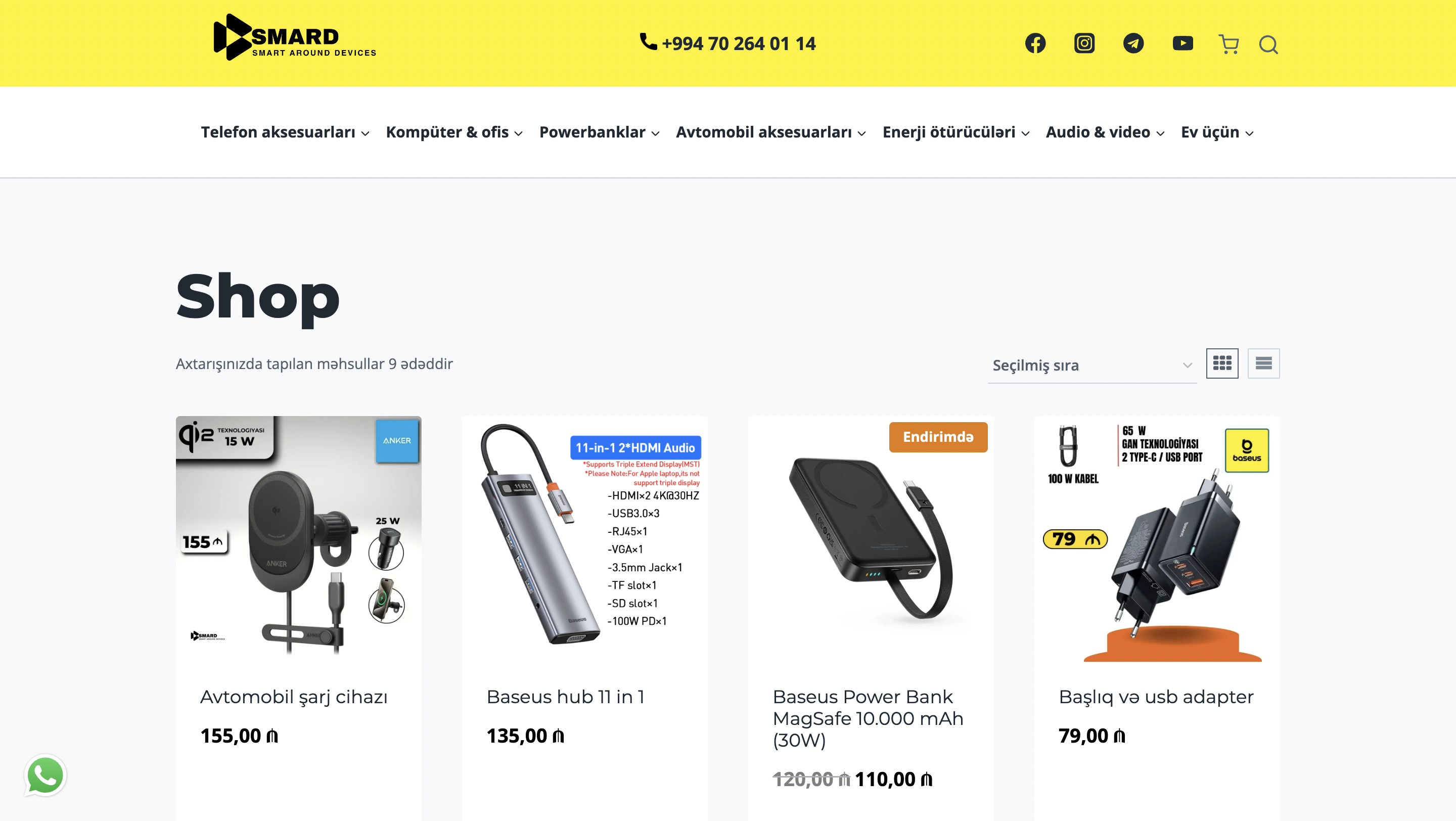Call the +994 70 264 01 14 number
1456x821 pixels.
click(728, 43)
